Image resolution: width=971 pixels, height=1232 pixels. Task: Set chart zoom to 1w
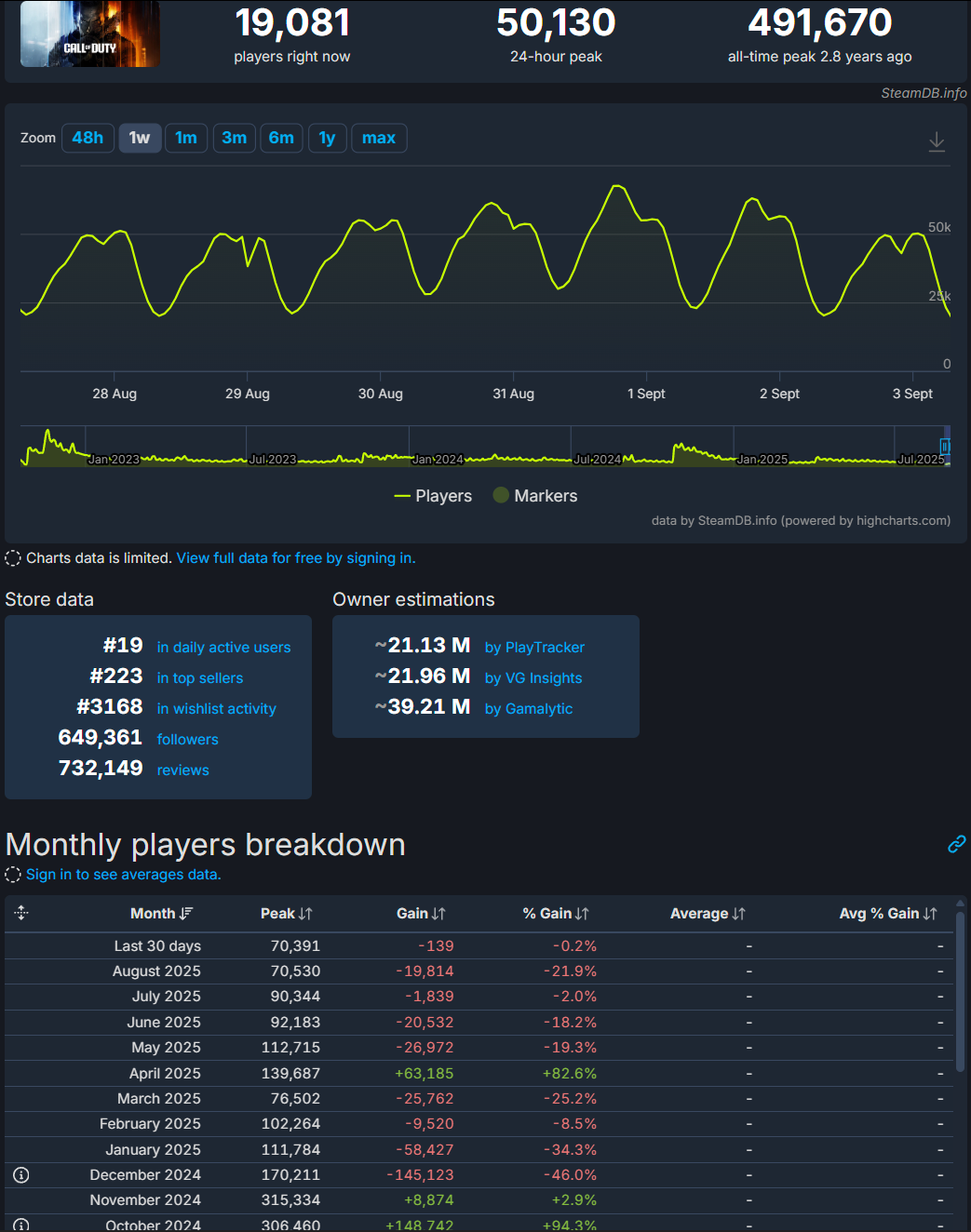click(x=140, y=138)
